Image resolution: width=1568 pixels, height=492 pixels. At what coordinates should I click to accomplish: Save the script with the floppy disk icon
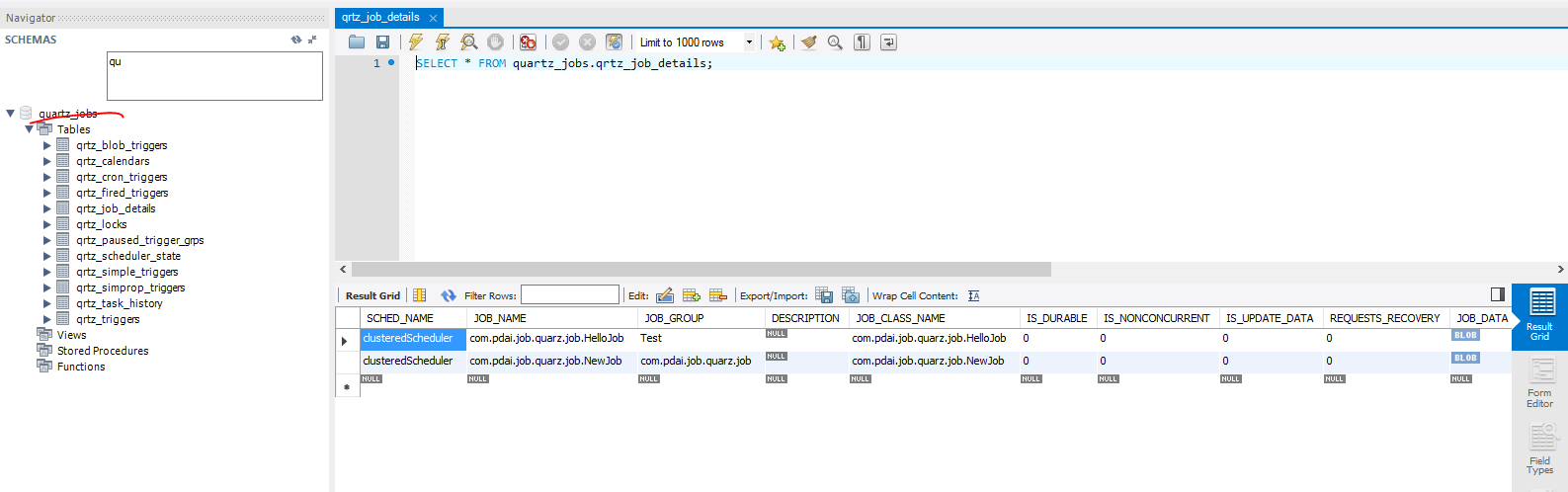click(382, 41)
